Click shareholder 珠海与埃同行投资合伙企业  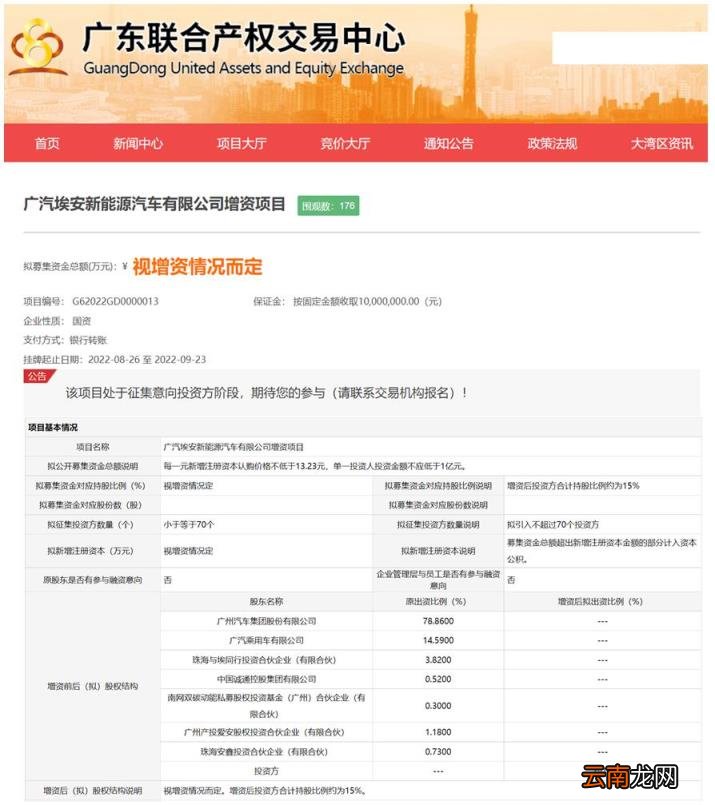click(x=264, y=660)
